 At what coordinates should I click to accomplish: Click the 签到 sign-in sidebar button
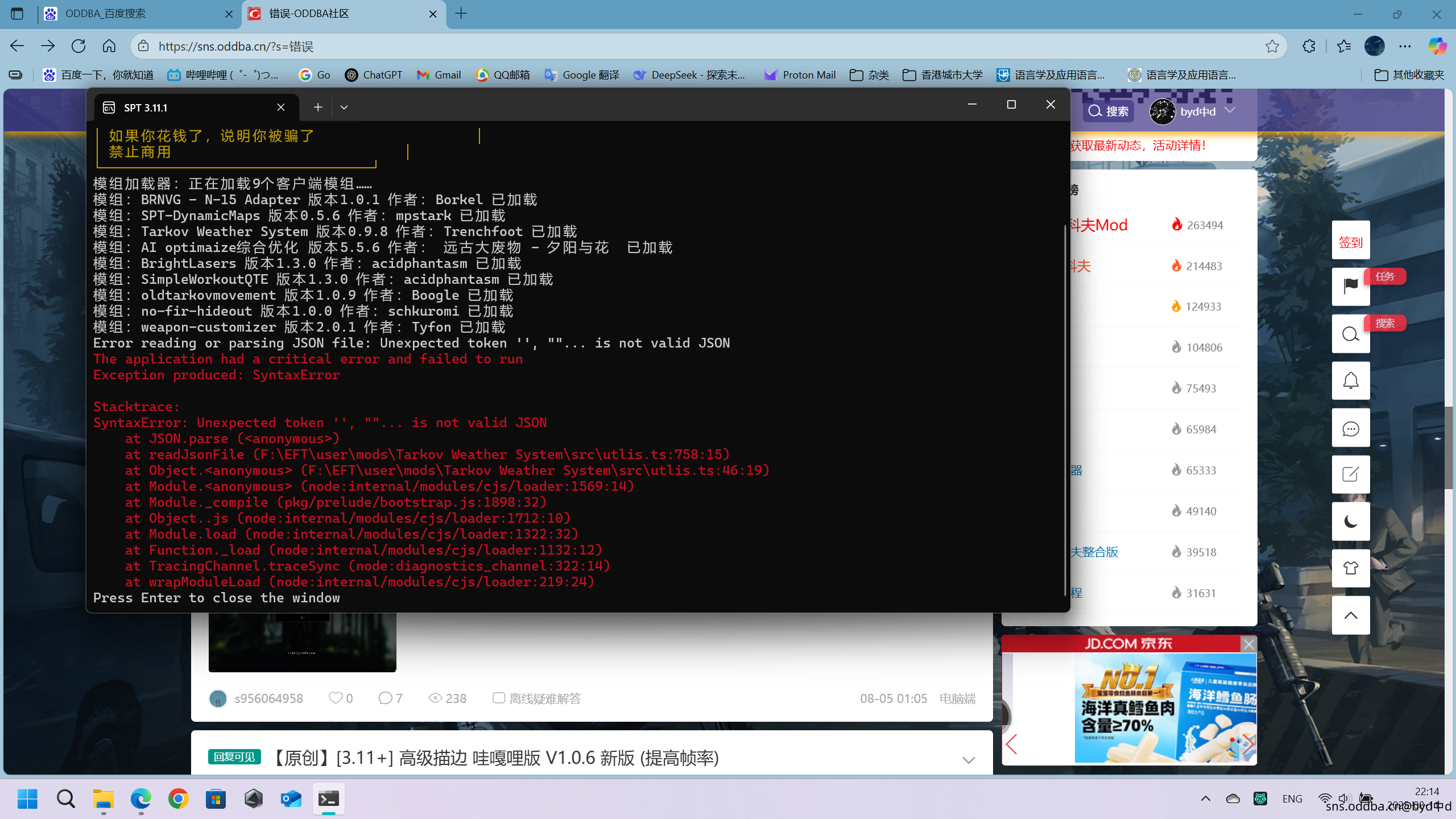(1351, 240)
